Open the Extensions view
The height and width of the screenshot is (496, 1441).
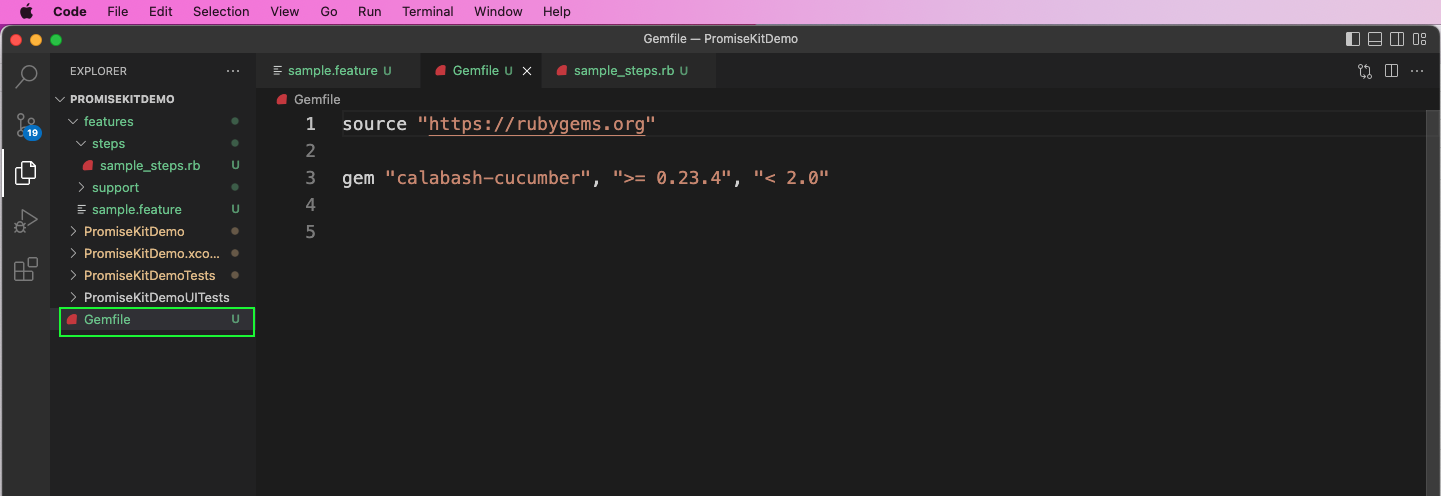click(x=26, y=269)
